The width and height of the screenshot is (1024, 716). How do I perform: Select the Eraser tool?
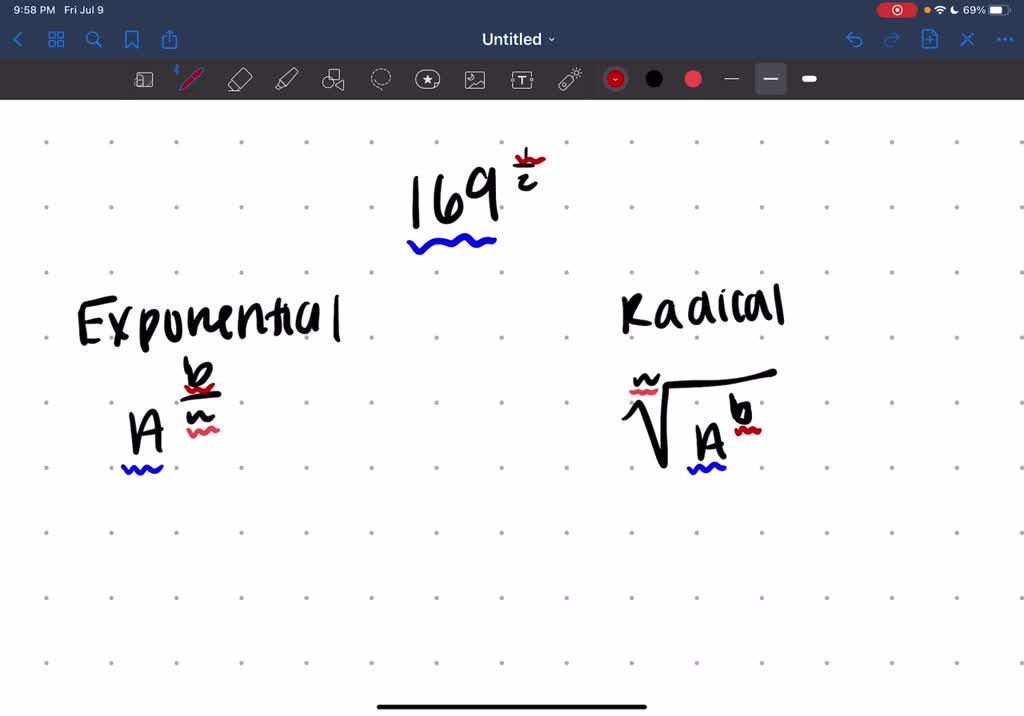coord(239,79)
